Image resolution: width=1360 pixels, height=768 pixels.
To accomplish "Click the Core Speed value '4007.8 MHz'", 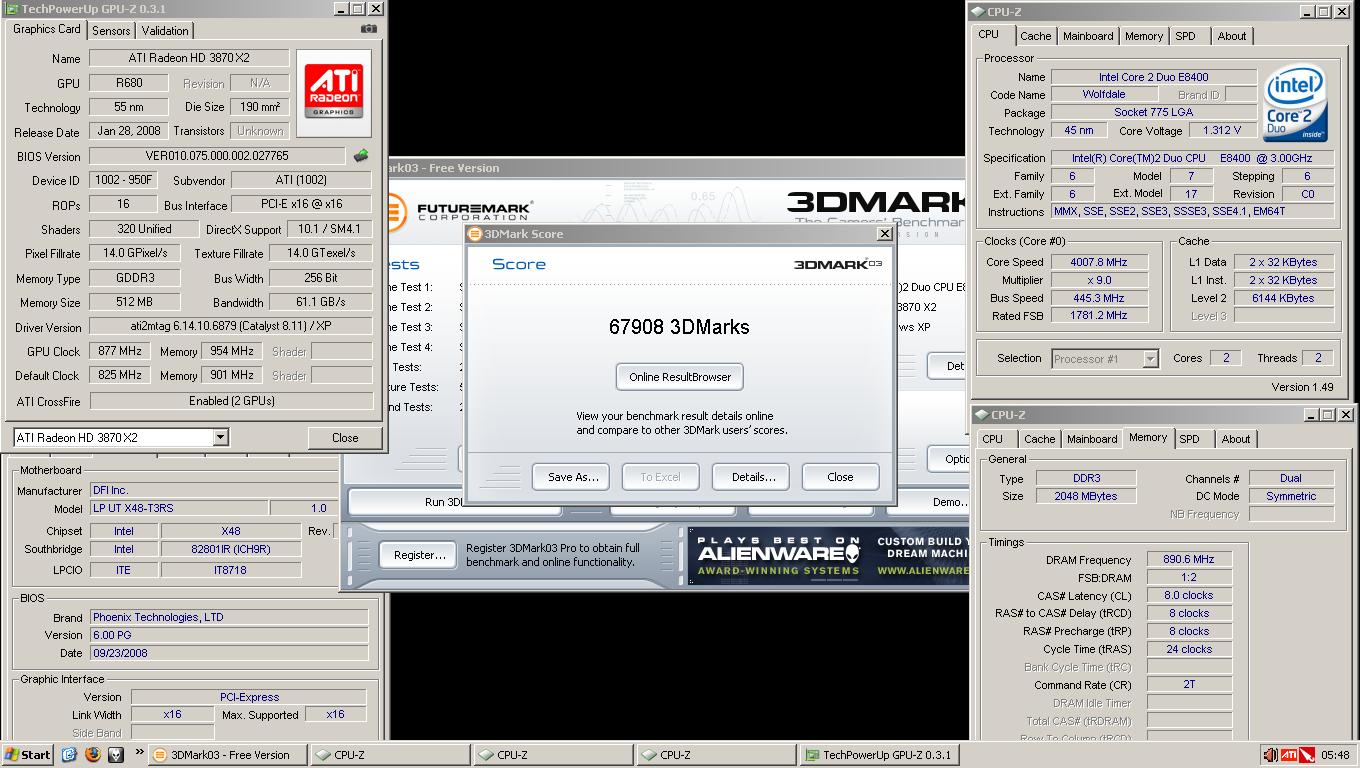I will (x=1099, y=262).
